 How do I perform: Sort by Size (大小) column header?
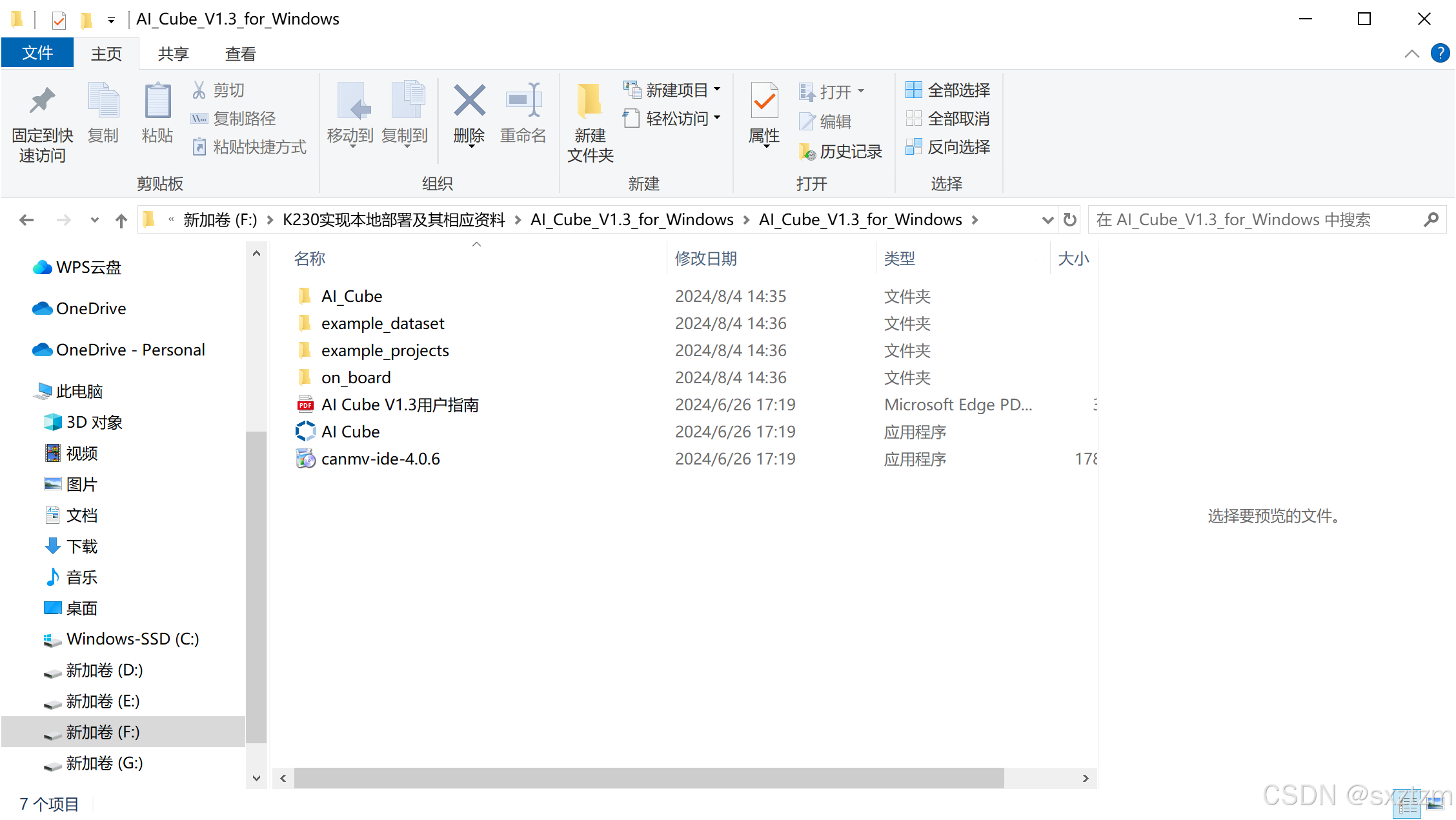click(1074, 259)
